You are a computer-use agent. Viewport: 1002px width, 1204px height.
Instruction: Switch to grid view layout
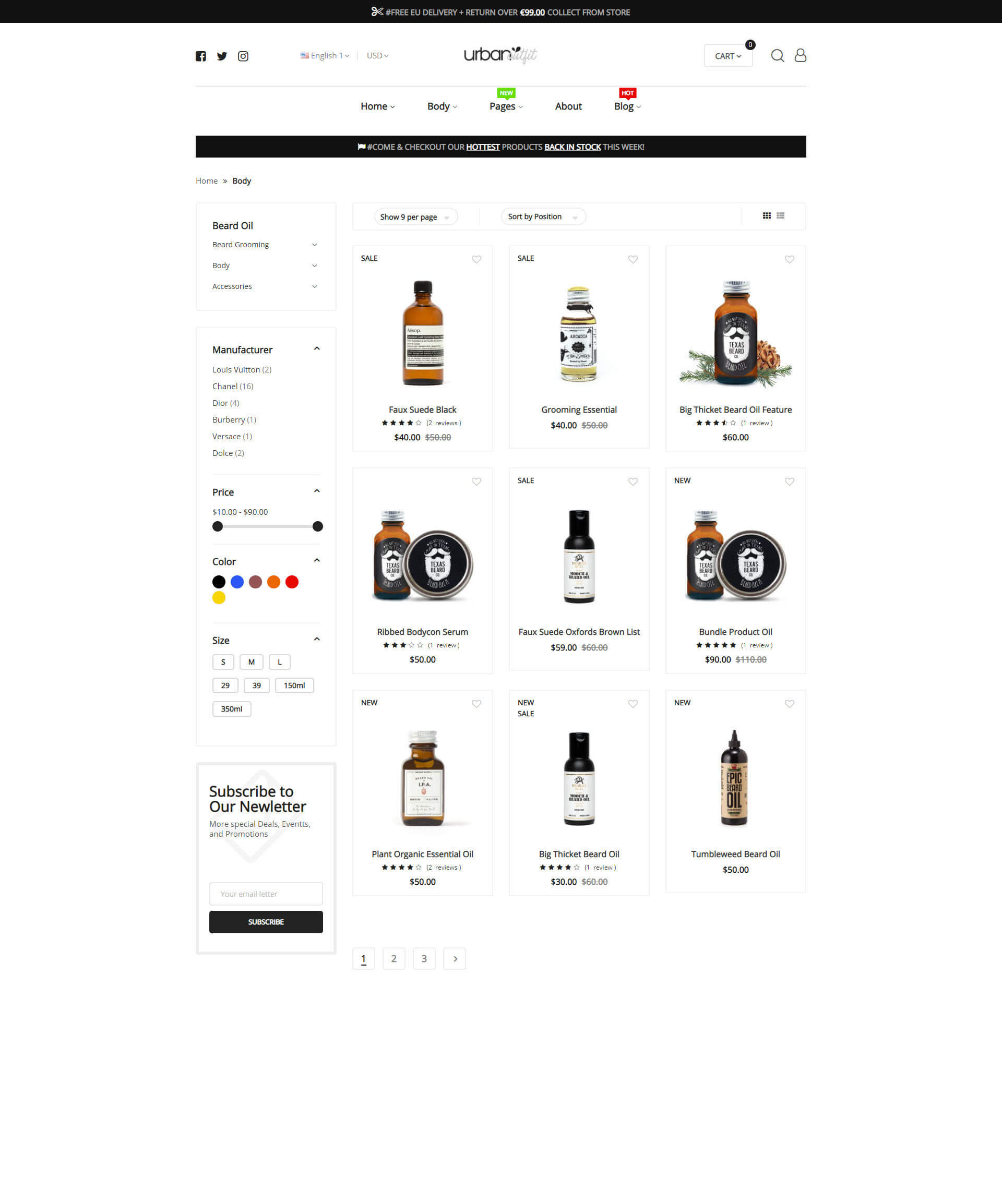pyautogui.click(x=767, y=215)
